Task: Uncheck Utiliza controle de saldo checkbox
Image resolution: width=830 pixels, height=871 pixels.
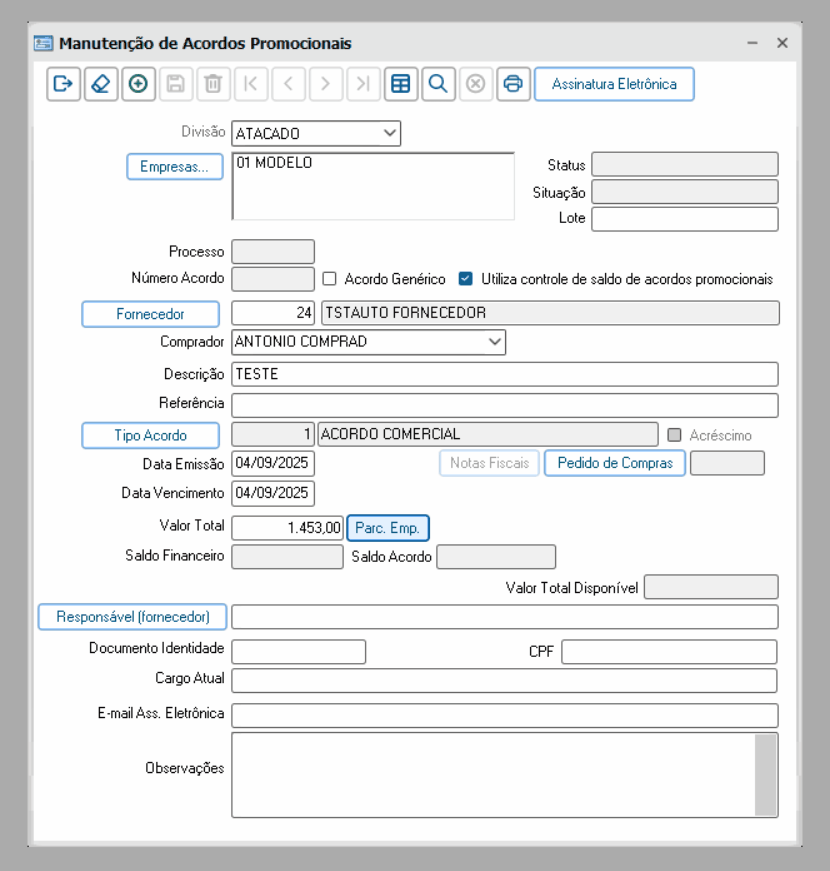Action: (x=466, y=279)
